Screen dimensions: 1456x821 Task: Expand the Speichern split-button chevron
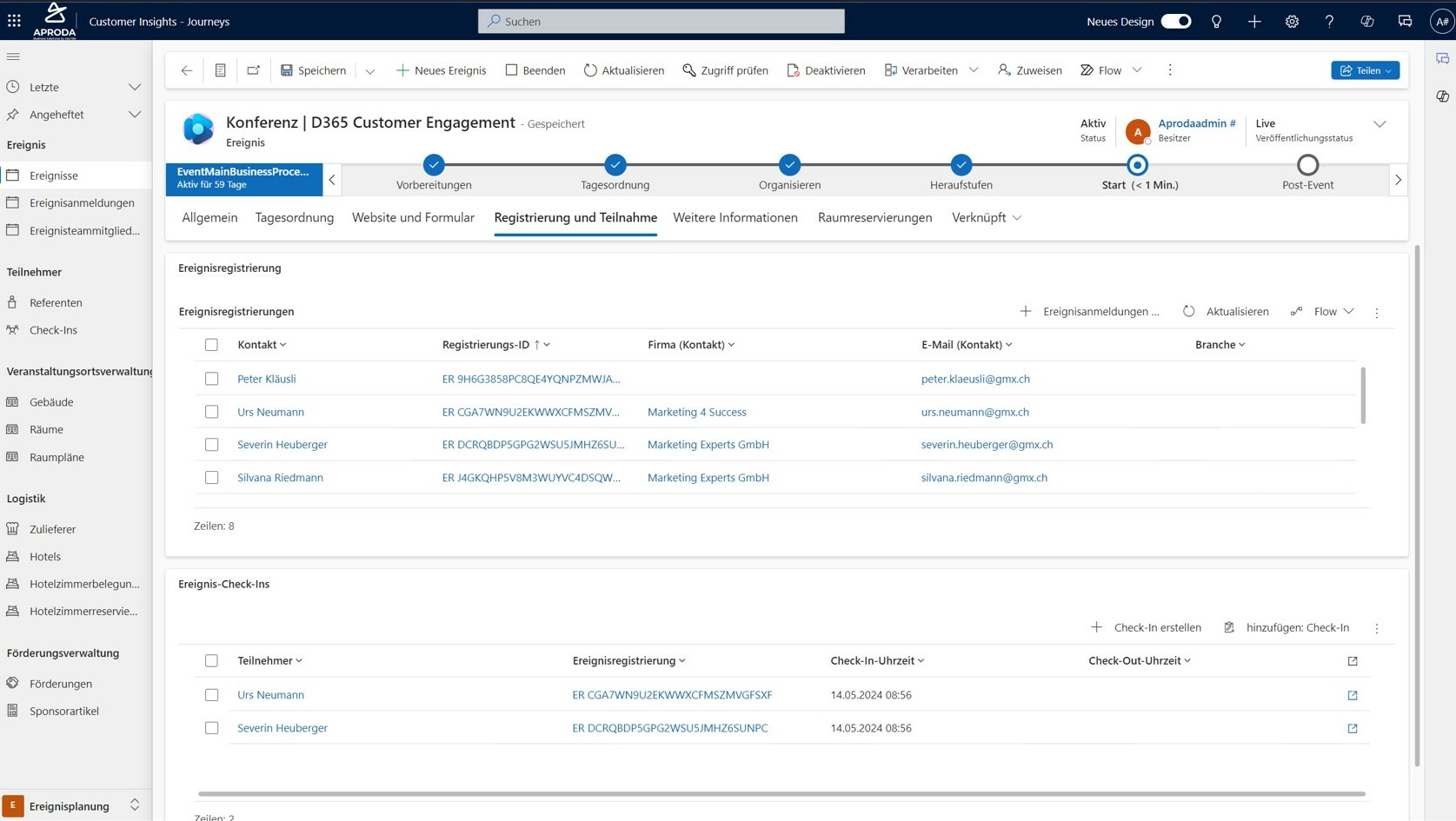[369, 70]
